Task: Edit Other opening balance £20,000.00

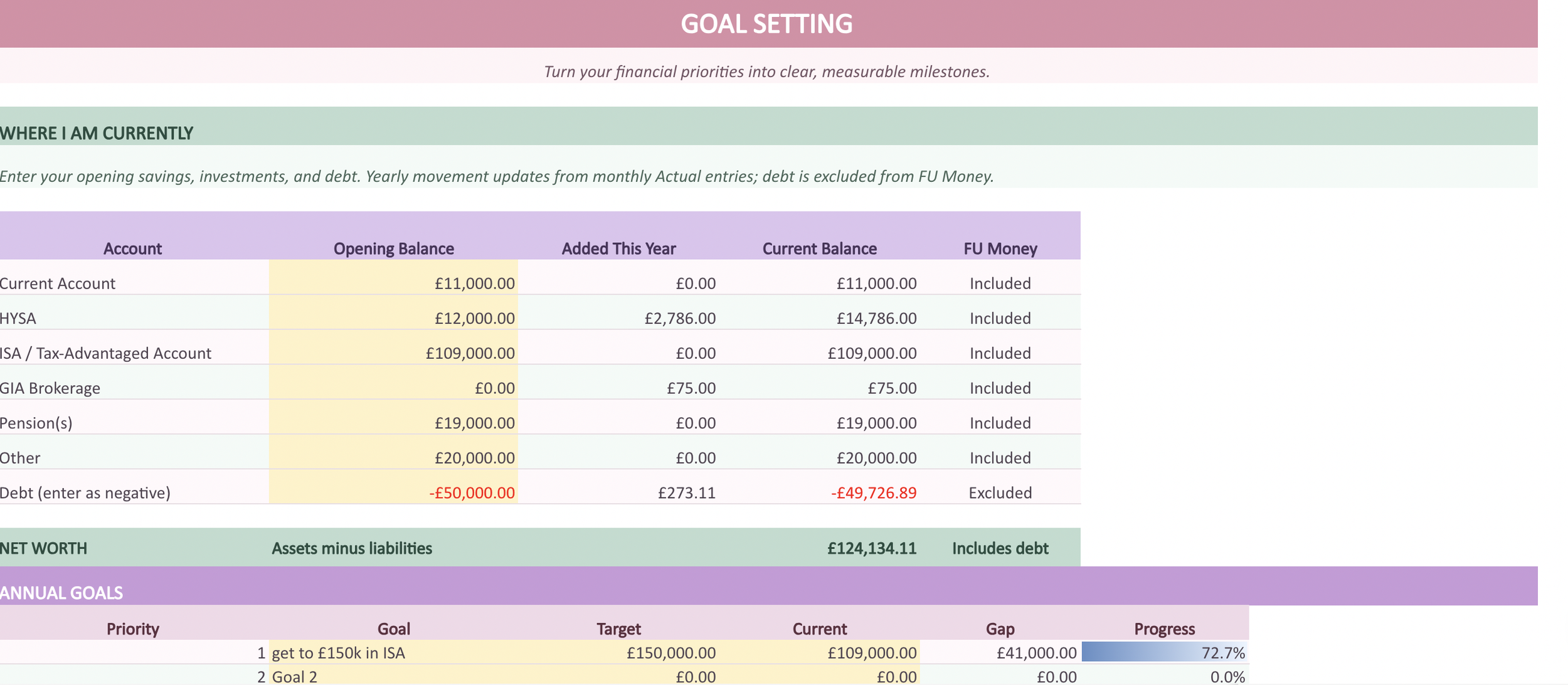Action: [x=394, y=452]
